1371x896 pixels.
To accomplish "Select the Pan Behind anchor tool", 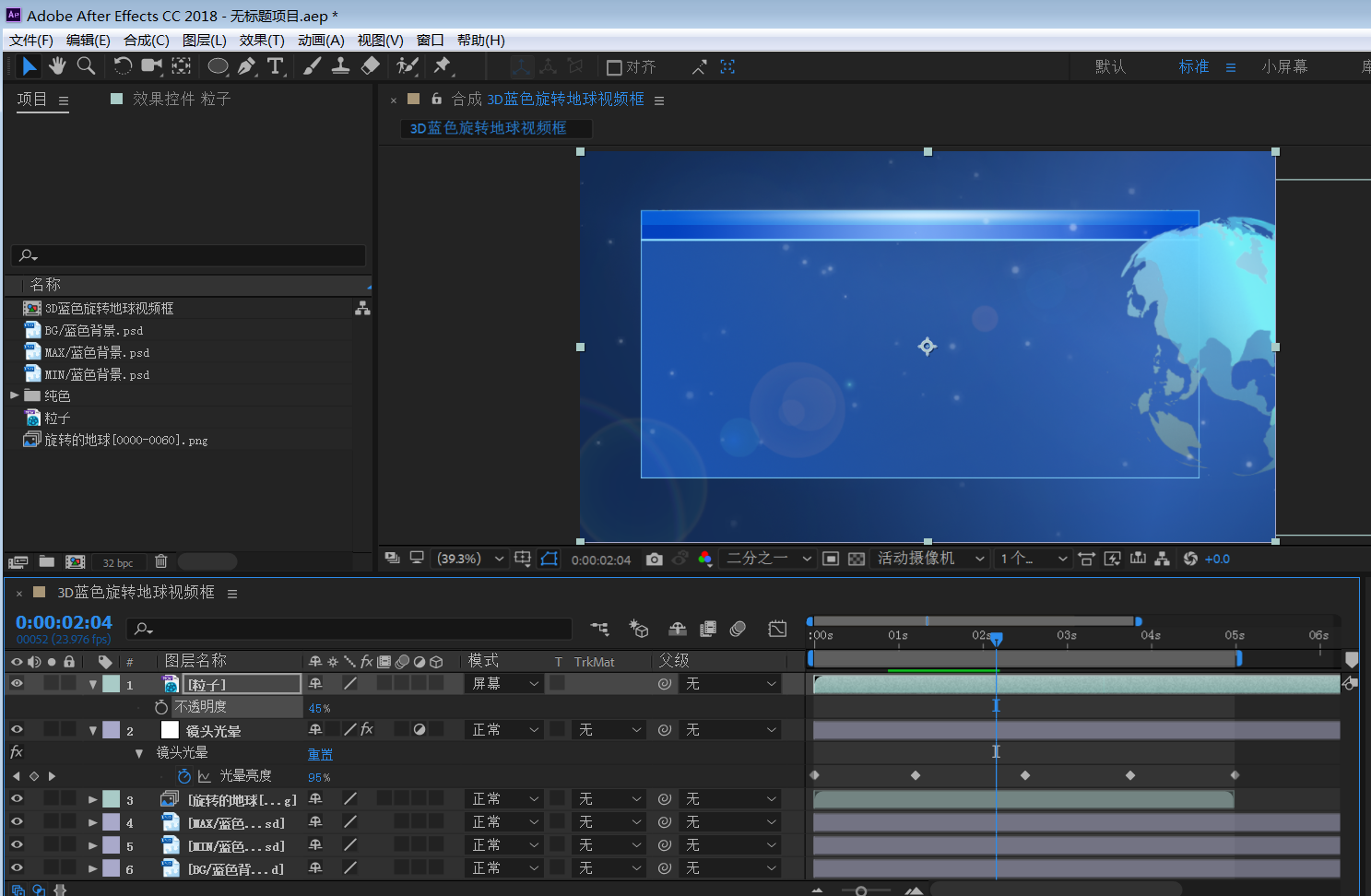I will pyautogui.click(x=182, y=66).
